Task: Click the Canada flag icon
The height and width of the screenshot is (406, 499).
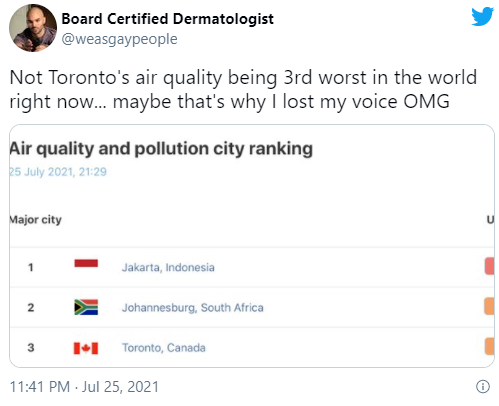Action: 86,348
